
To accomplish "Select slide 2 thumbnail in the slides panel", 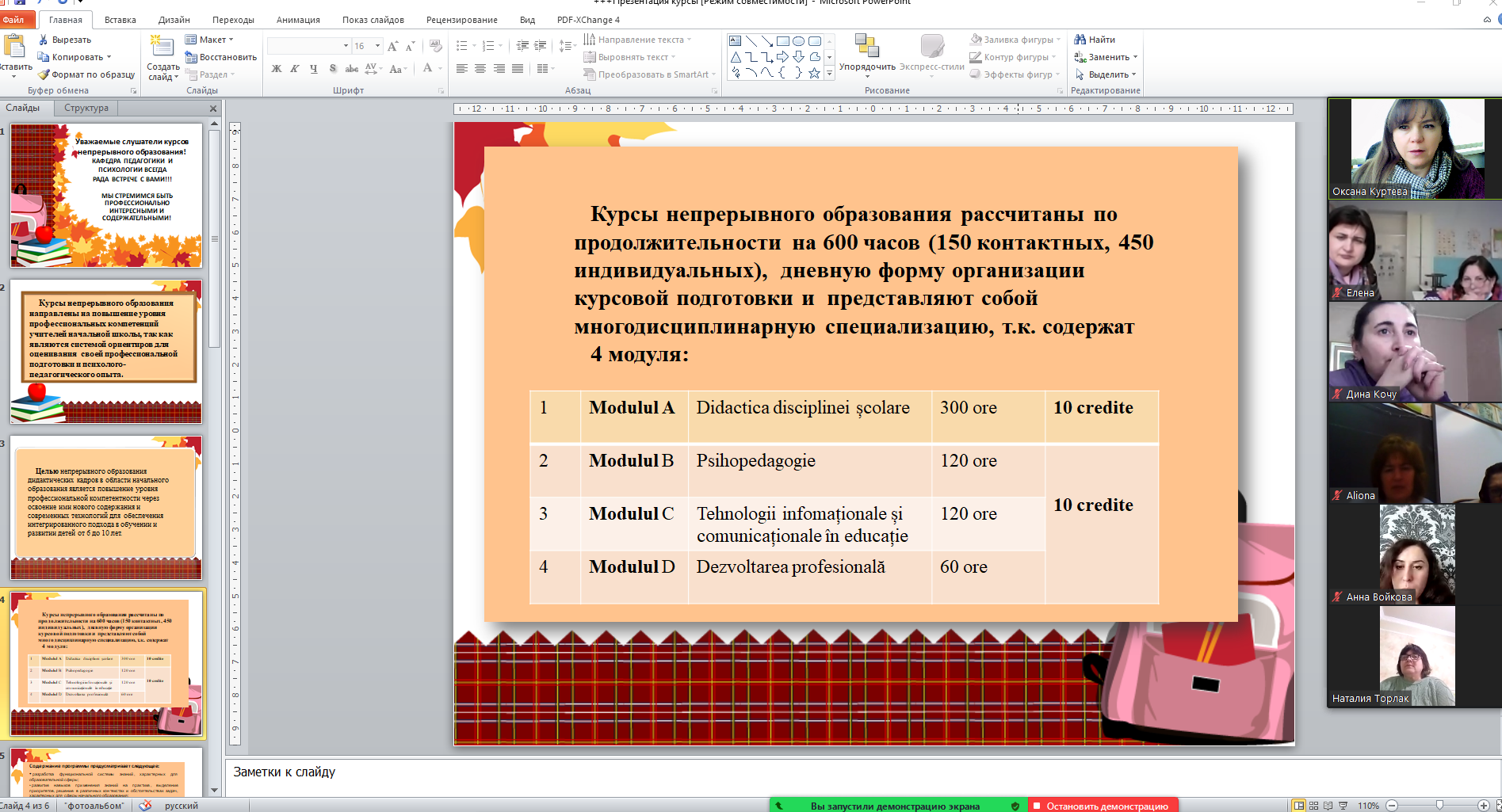I will [106, 351].
